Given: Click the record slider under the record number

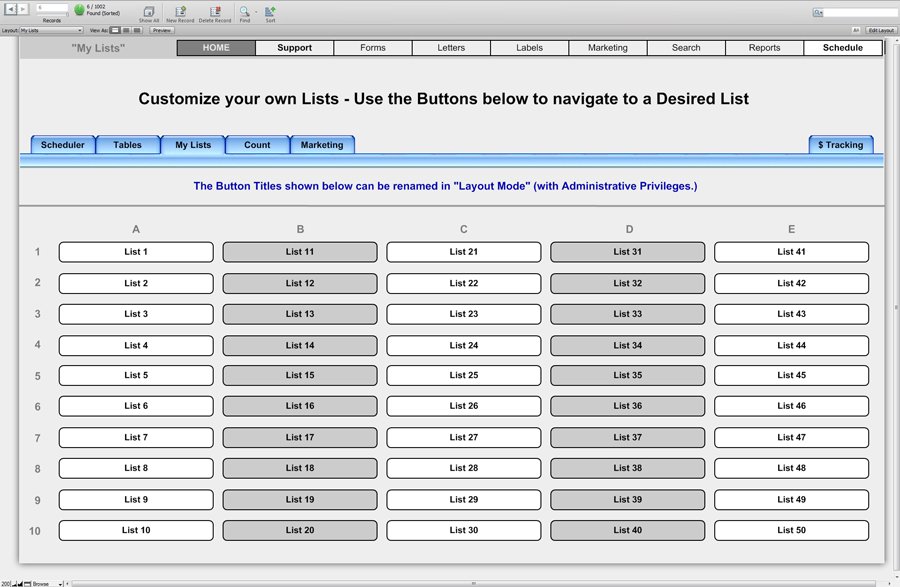Looking at the screenshot, I should [52, 15].
